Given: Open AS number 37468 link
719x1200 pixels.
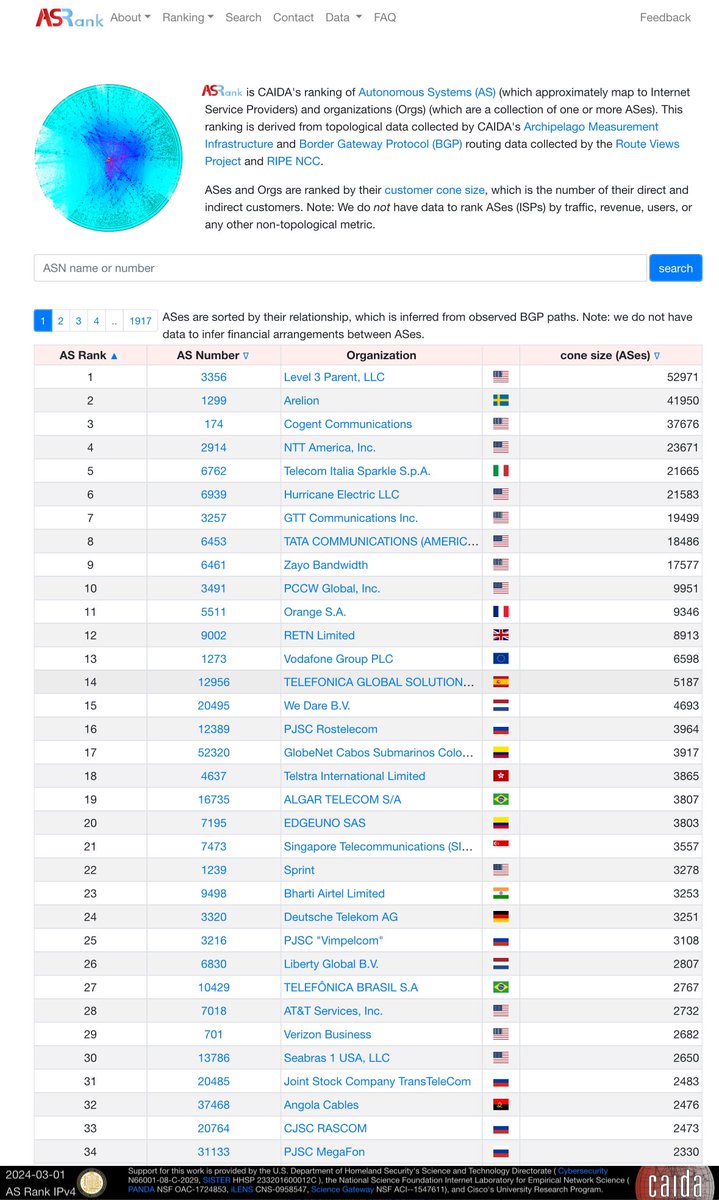Looking at the screenshot, I should [213, 1105].
